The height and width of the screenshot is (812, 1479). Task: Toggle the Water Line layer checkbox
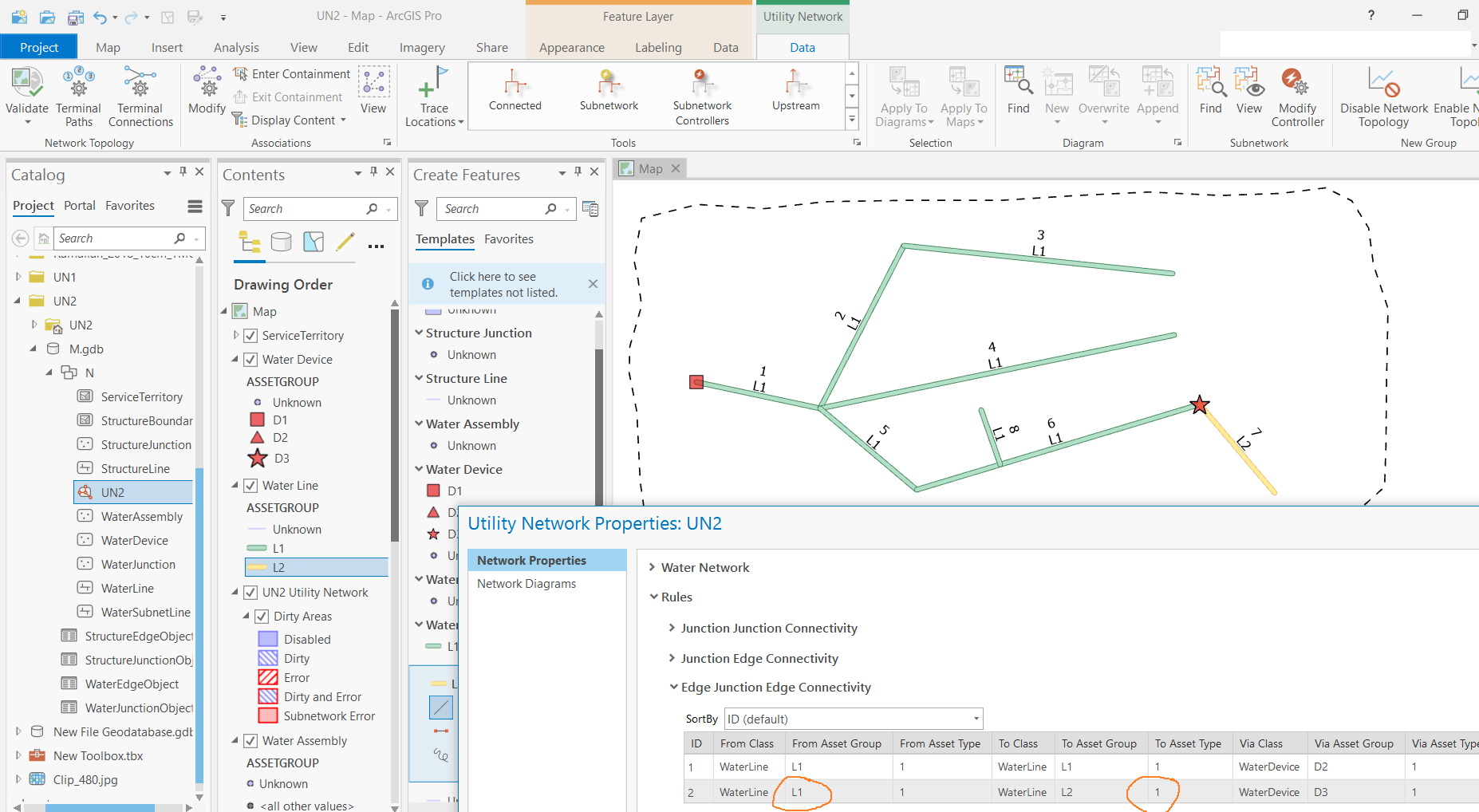pyautogui.click(x=250, y=486)
